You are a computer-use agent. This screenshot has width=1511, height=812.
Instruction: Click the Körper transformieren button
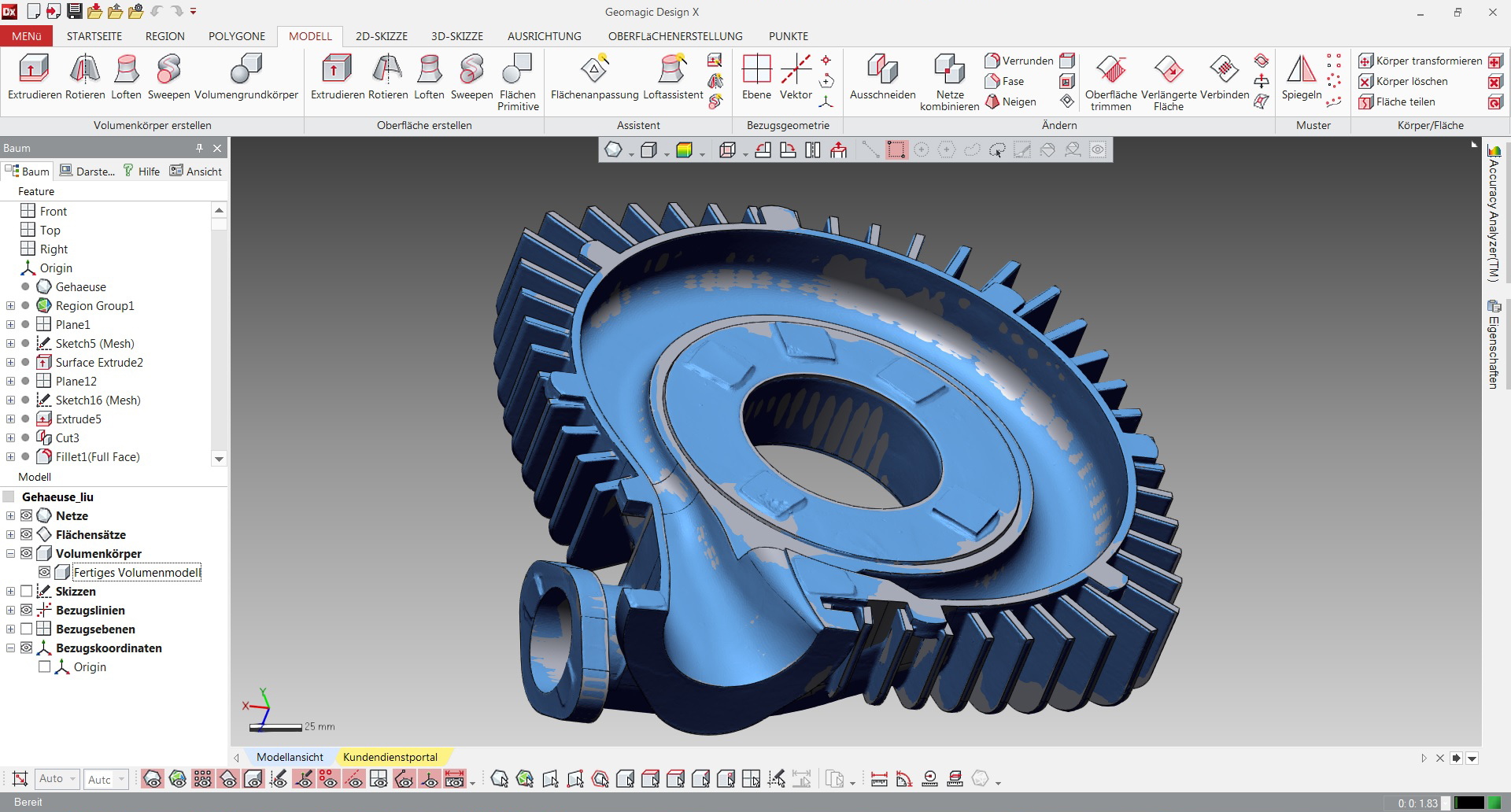tap(1426, 61)
